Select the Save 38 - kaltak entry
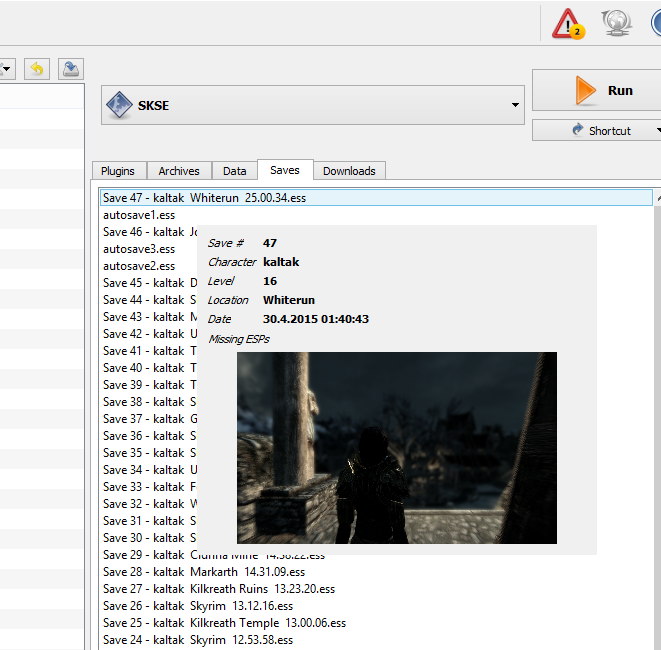Image resolution: width=661 pixels, height=650 pixels. point(149,402)
